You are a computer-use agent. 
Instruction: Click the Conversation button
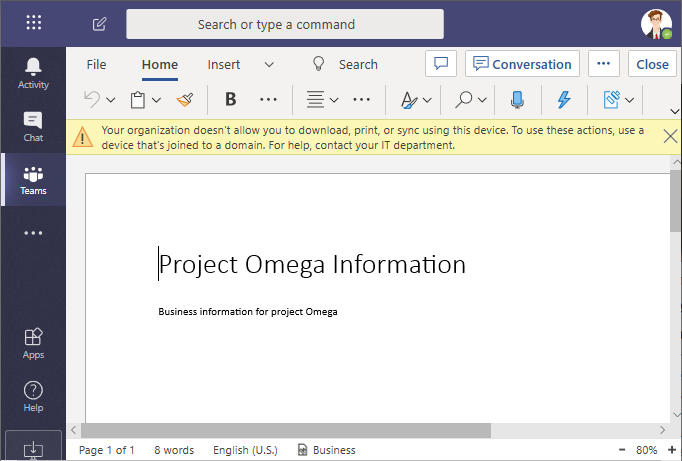(522, 64)
